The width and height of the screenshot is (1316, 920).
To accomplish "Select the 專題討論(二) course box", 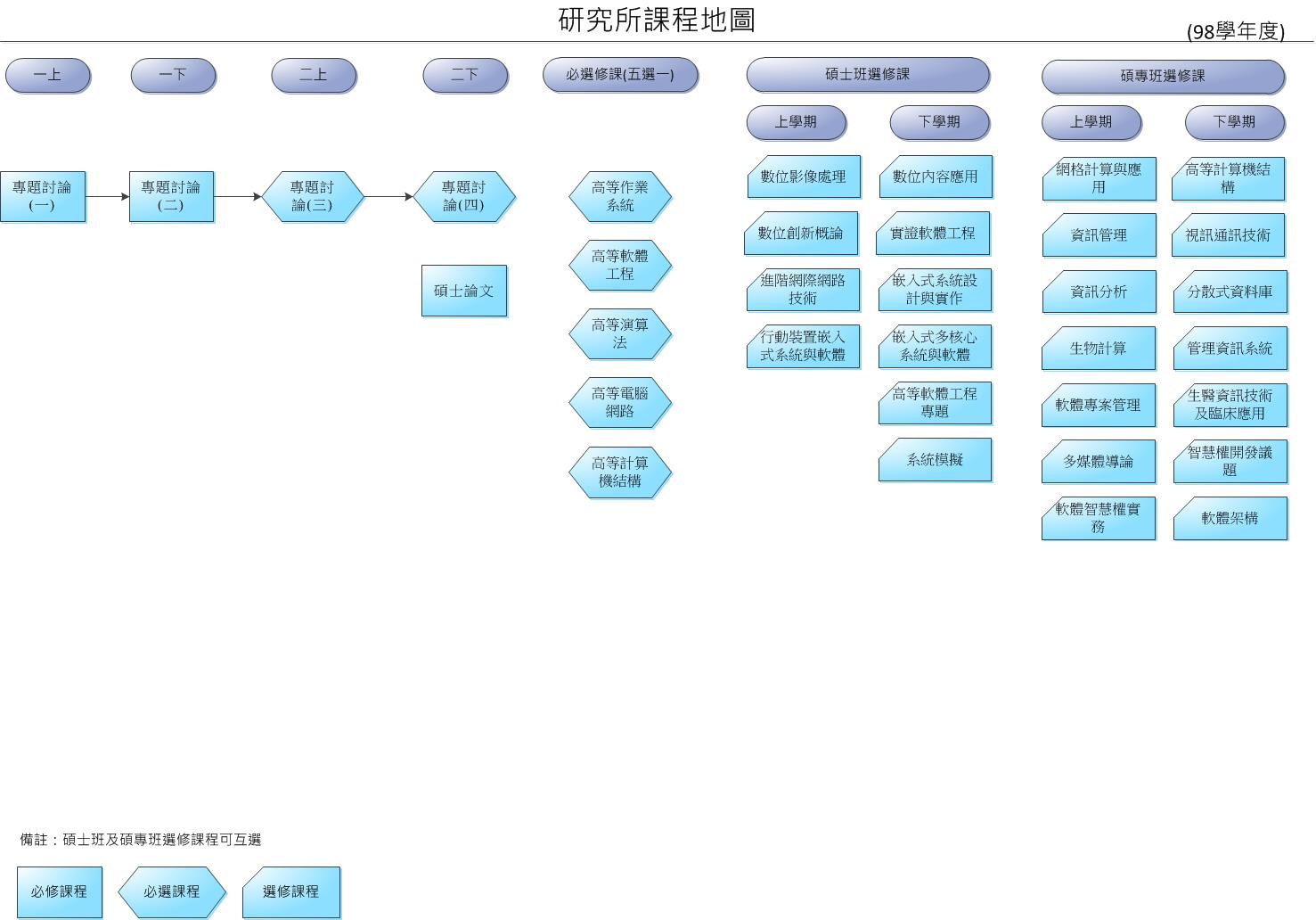I will (x=171, y=196).
